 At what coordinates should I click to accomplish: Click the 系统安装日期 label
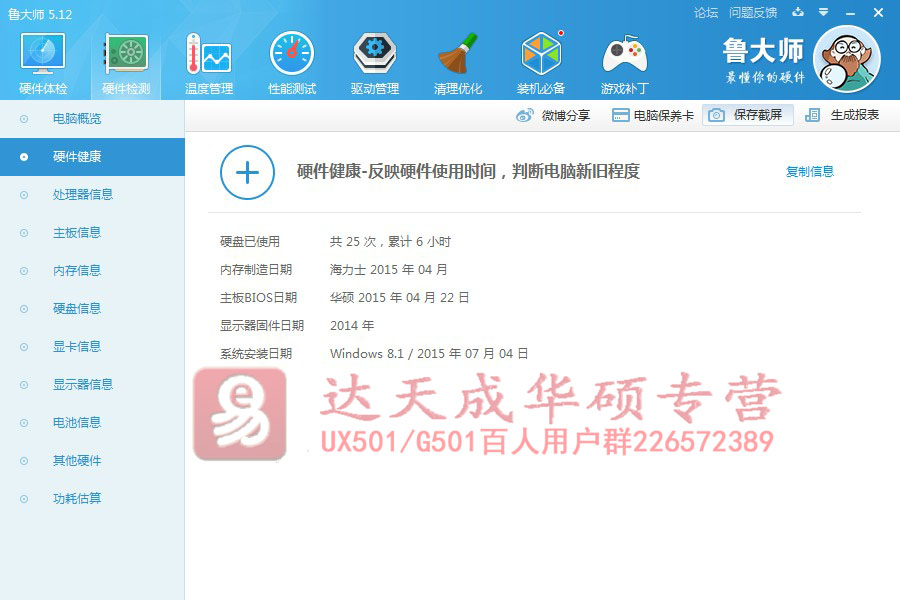pyautogui.click(x=256, y=354)
